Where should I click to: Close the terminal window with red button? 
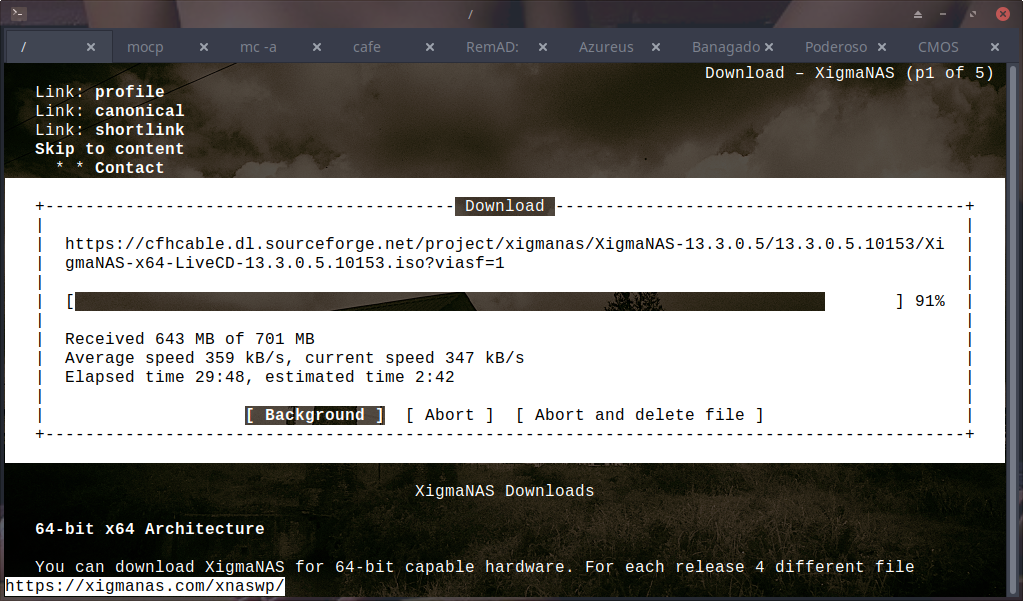(1003, 14)
